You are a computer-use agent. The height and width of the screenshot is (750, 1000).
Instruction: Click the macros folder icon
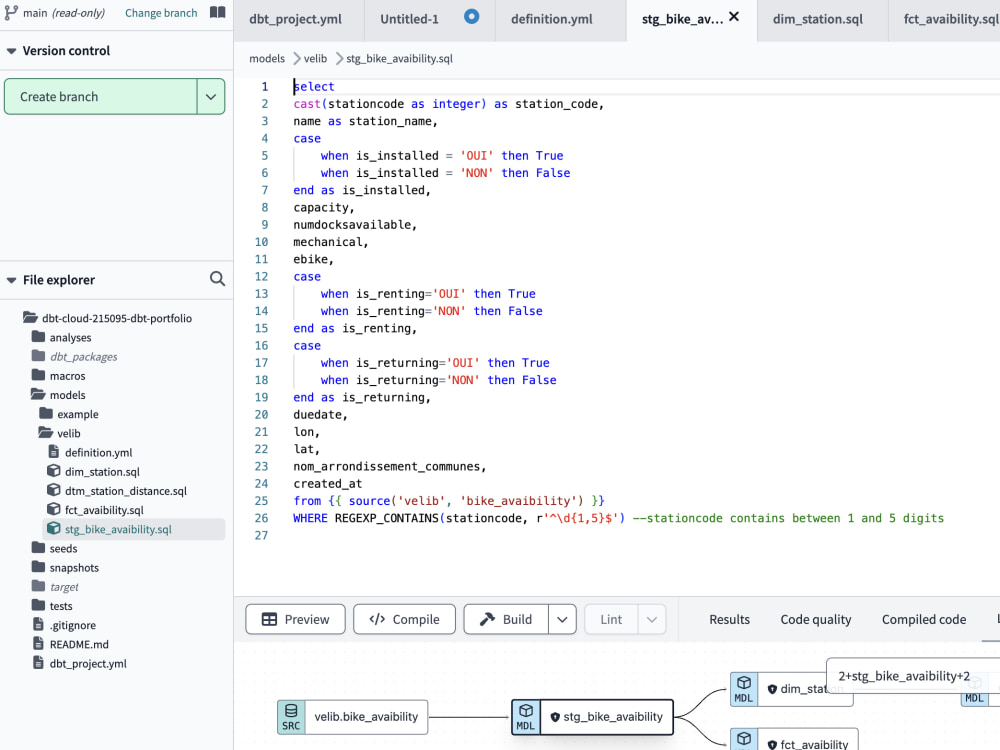[x=38, y=375]
